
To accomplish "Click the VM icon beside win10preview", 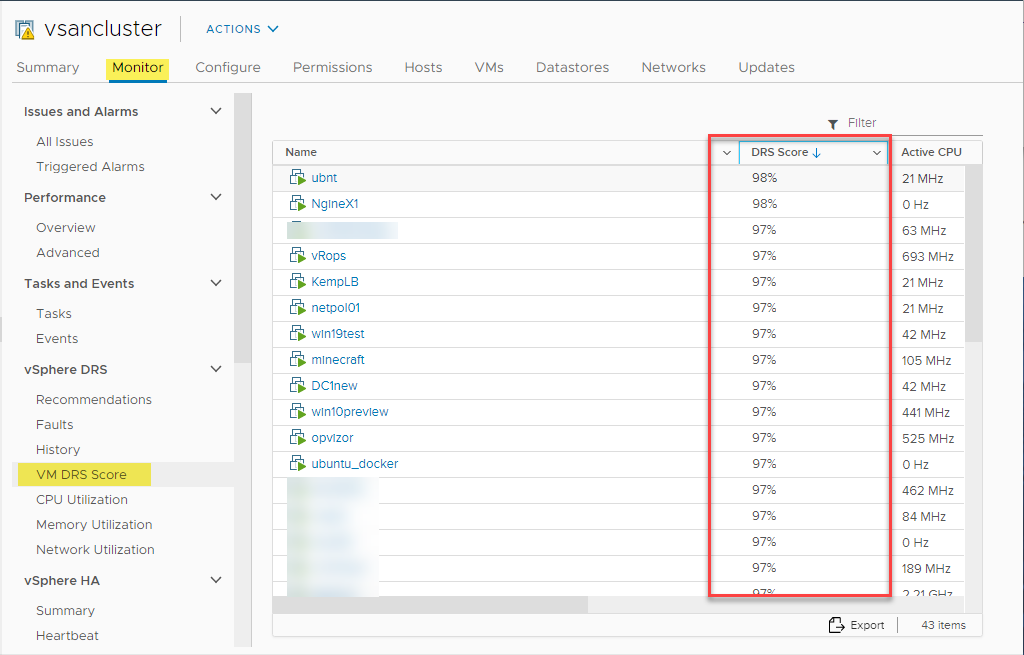I will click(297, 411).
